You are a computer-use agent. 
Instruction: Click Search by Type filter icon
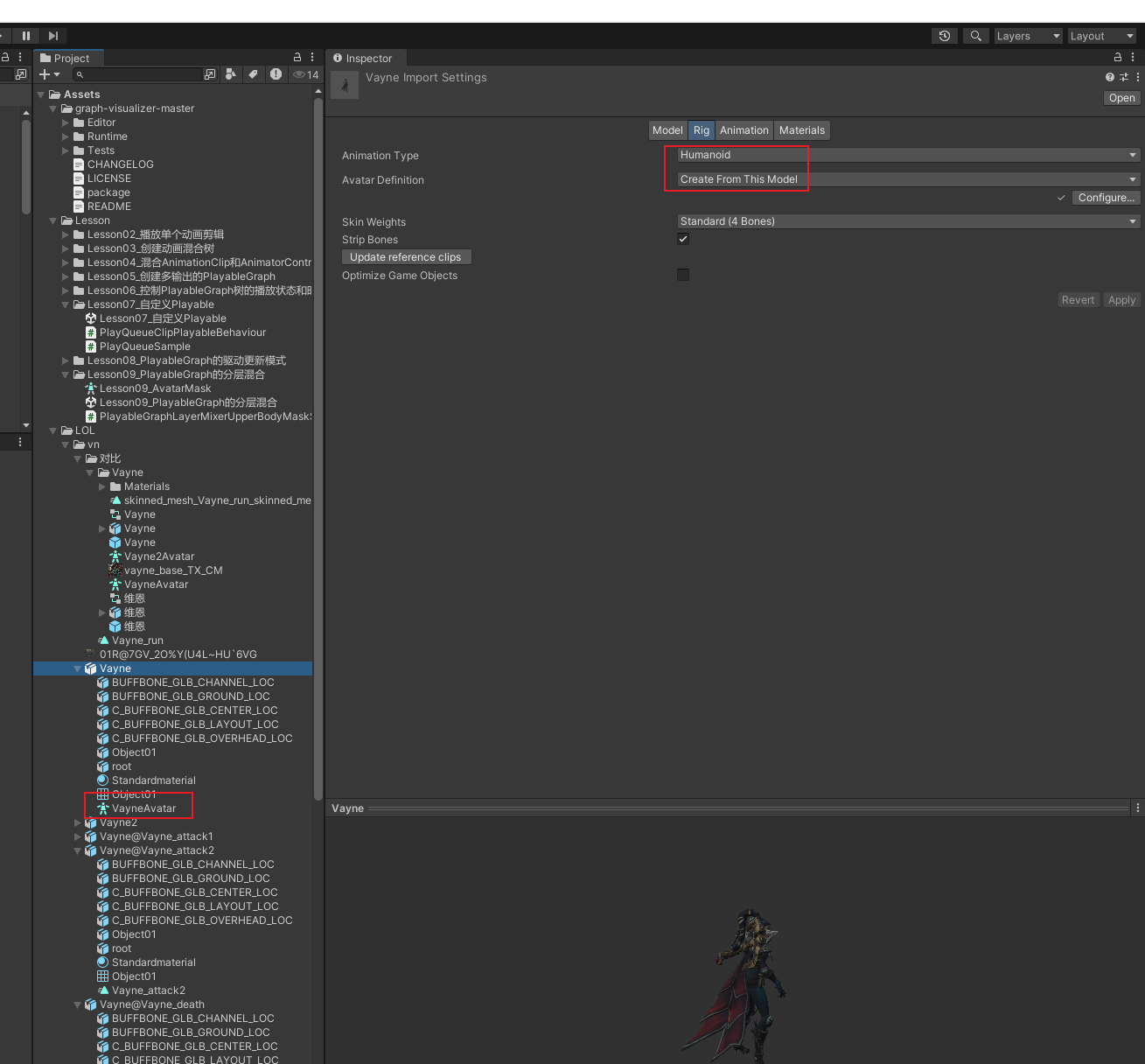[x=231, y=74]
